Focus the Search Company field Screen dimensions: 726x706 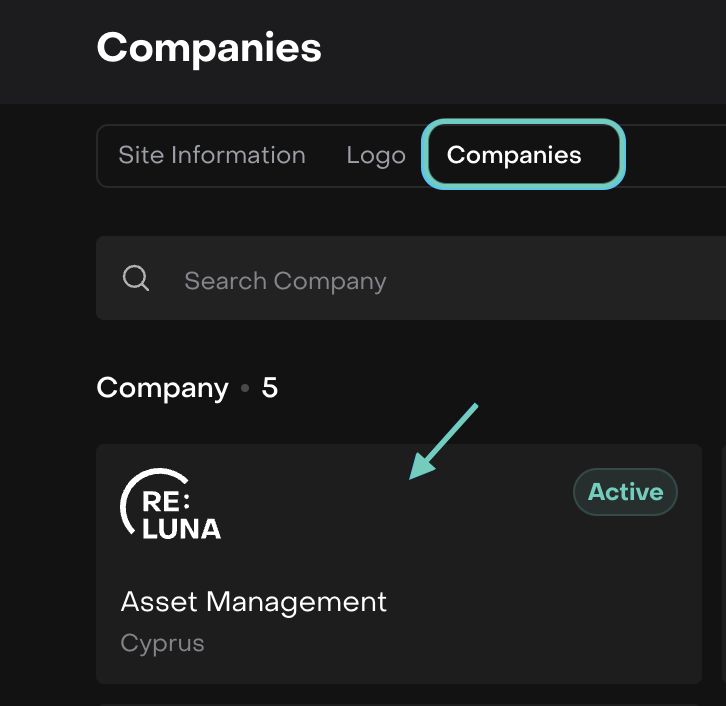400,280
